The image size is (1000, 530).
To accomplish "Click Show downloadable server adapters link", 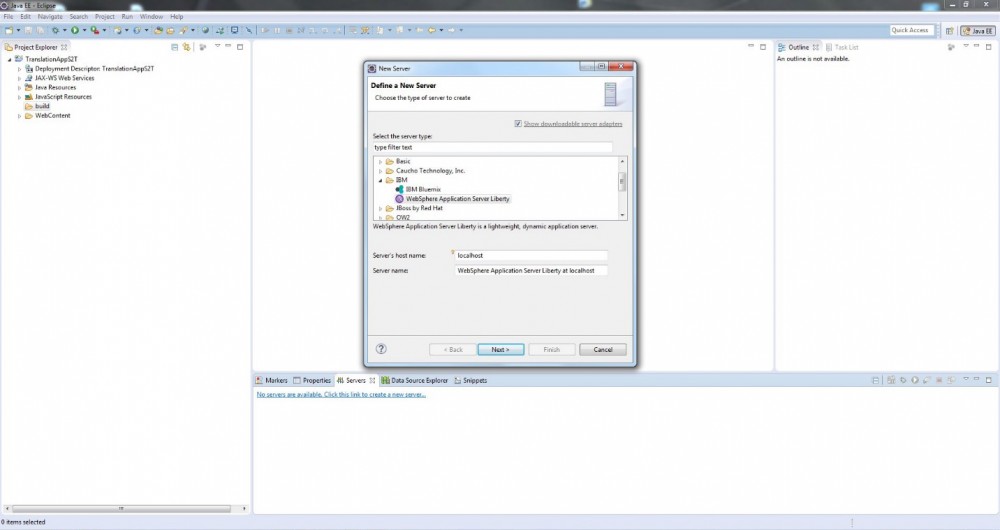I will pyautogui.click(x=573, y=124).
